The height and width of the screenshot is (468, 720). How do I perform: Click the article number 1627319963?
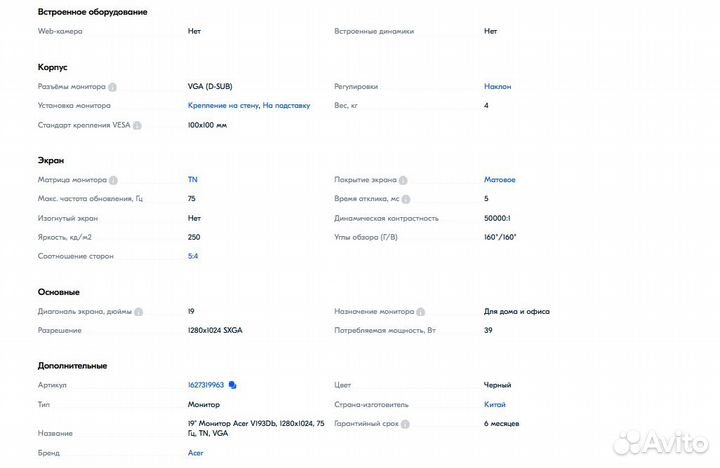click(x=205, y=385)
